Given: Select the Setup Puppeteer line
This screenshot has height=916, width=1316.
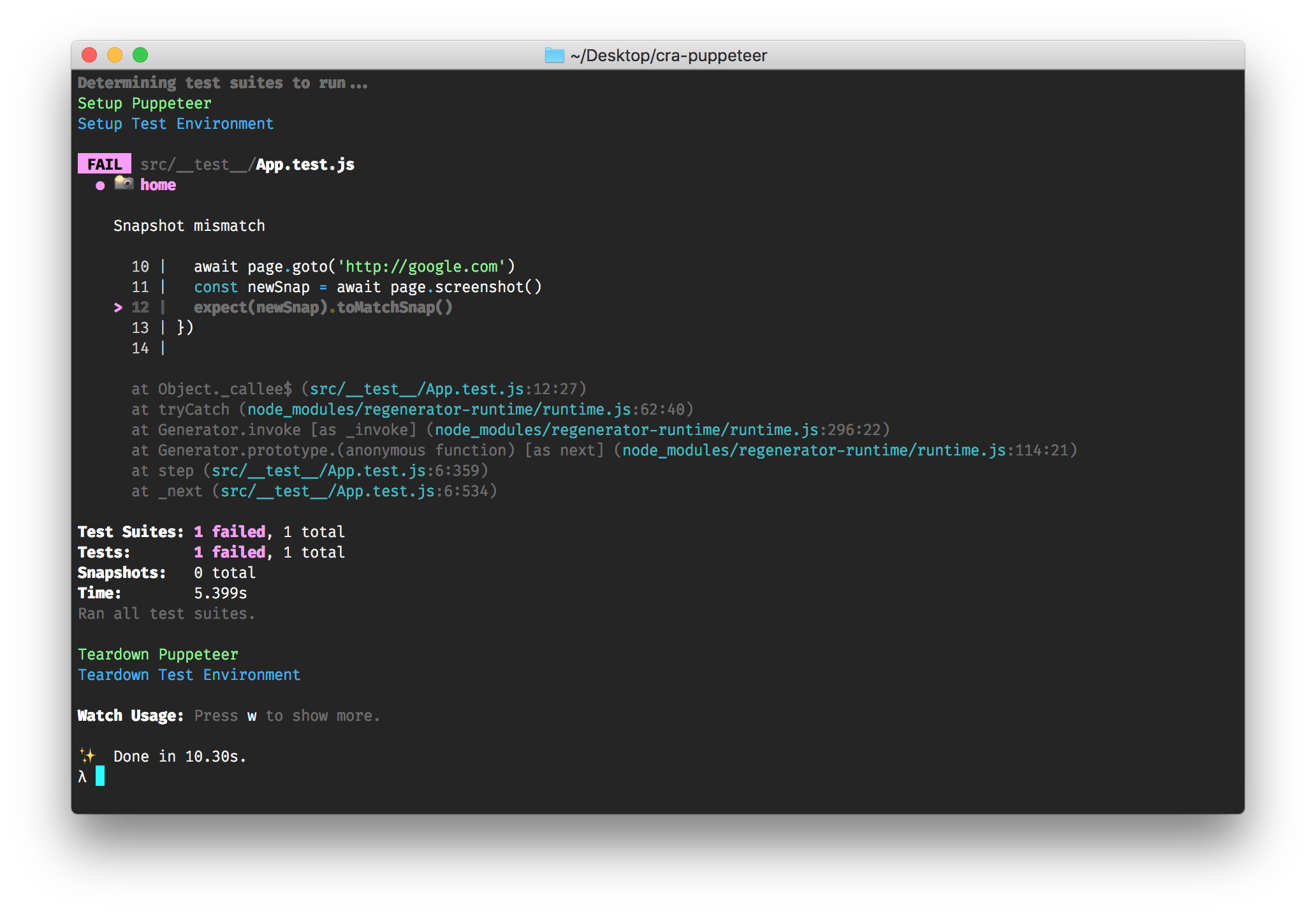Looking at the screenshot, I should click(144, 103).
